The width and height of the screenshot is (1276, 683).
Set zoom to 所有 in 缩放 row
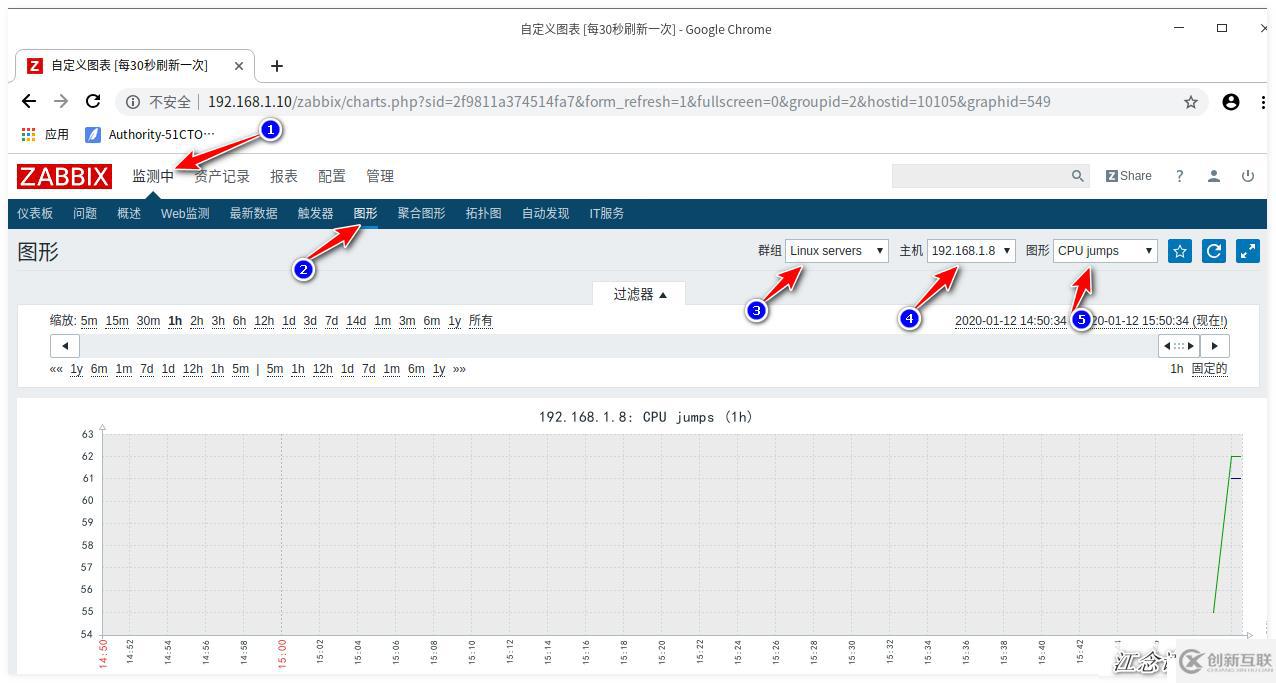[481, 321]
